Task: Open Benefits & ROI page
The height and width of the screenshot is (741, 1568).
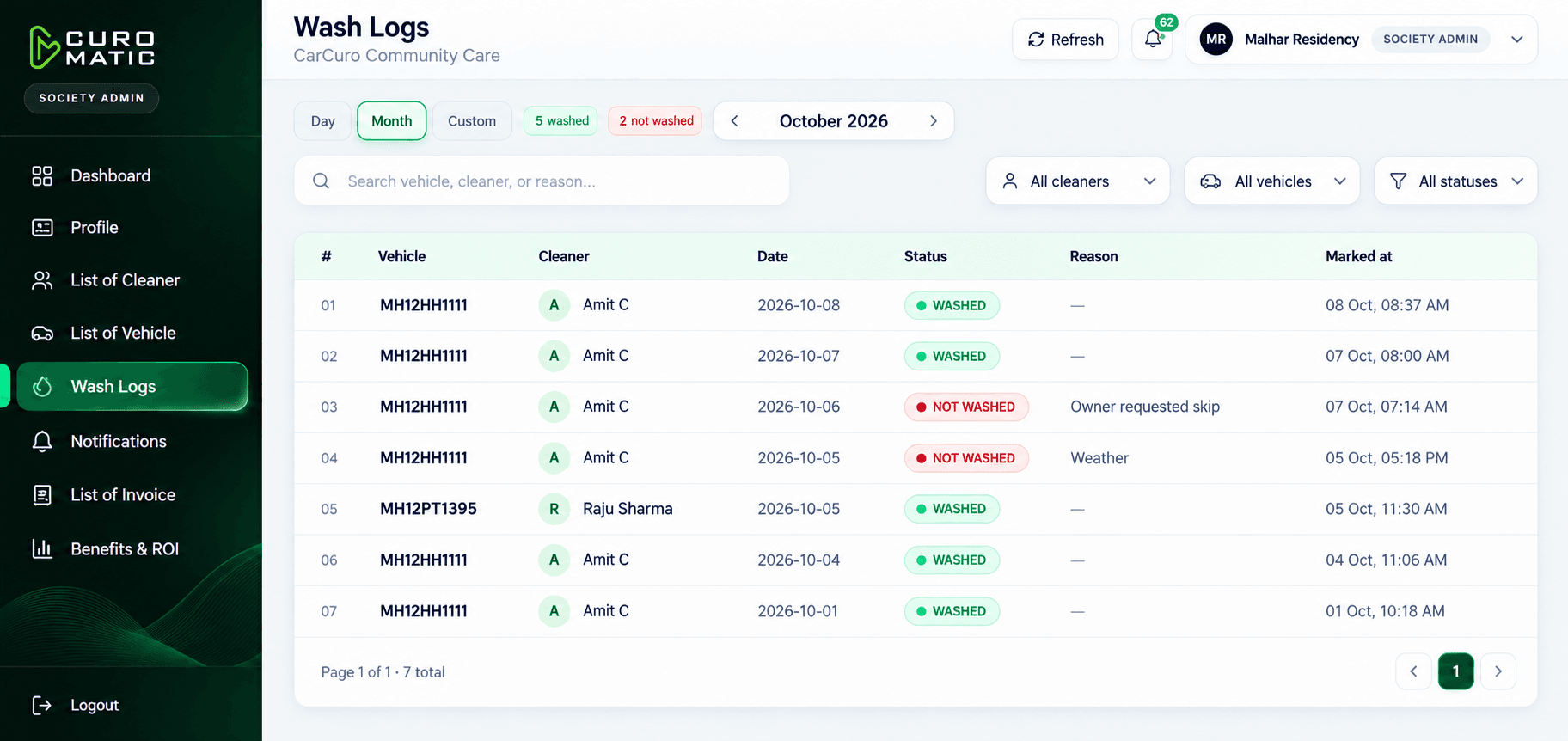Action: [x=132, y=549]
